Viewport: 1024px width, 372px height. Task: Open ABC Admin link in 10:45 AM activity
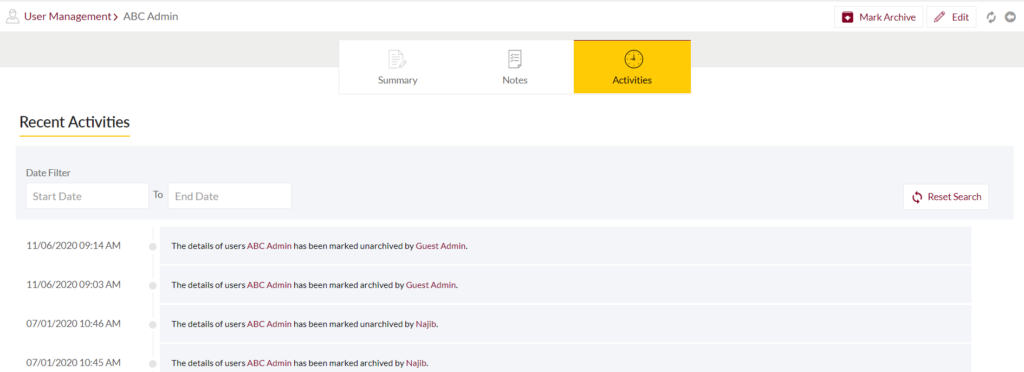pyautogui.click(x=269, y=363)
